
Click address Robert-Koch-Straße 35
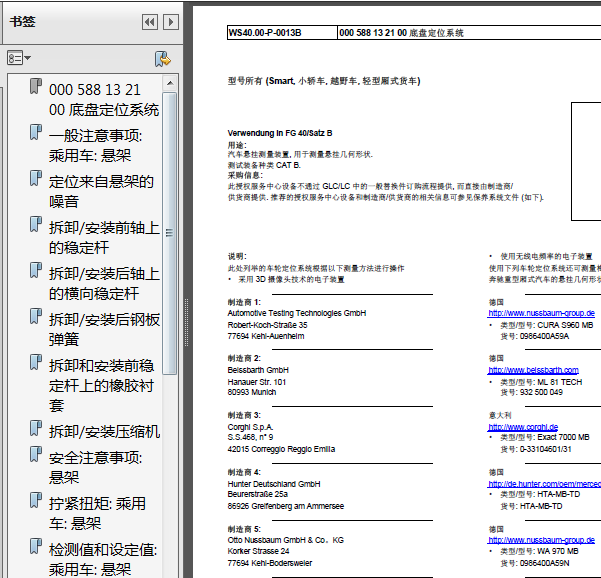pos(267,325)
